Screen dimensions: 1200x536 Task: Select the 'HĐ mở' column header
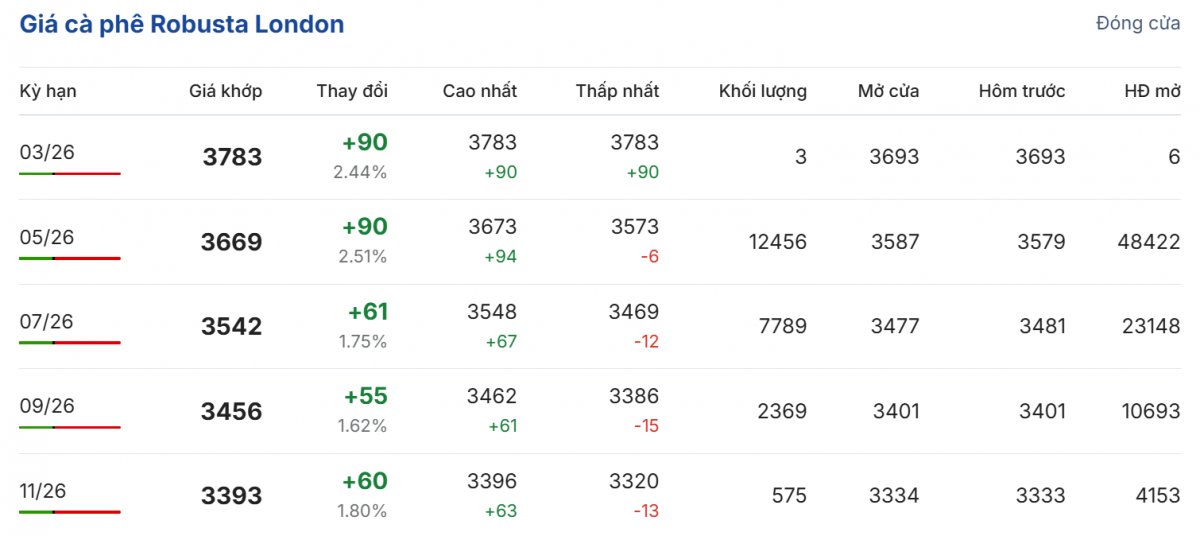(1152, 91)
